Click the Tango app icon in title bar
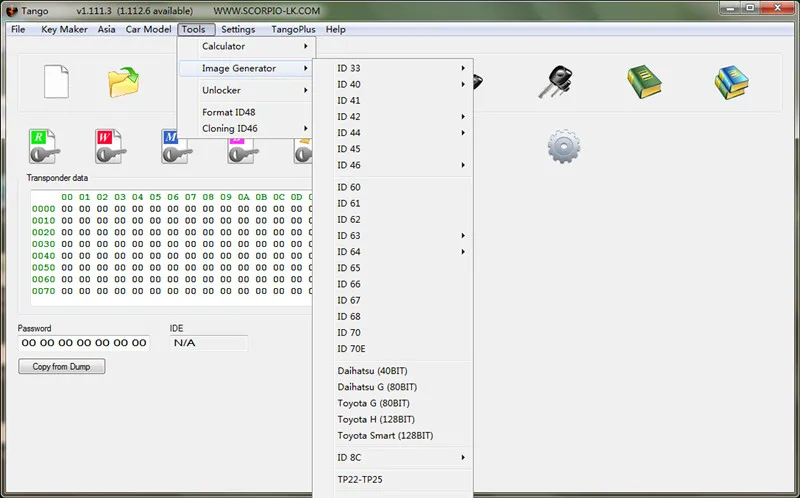 click(11, 11)
